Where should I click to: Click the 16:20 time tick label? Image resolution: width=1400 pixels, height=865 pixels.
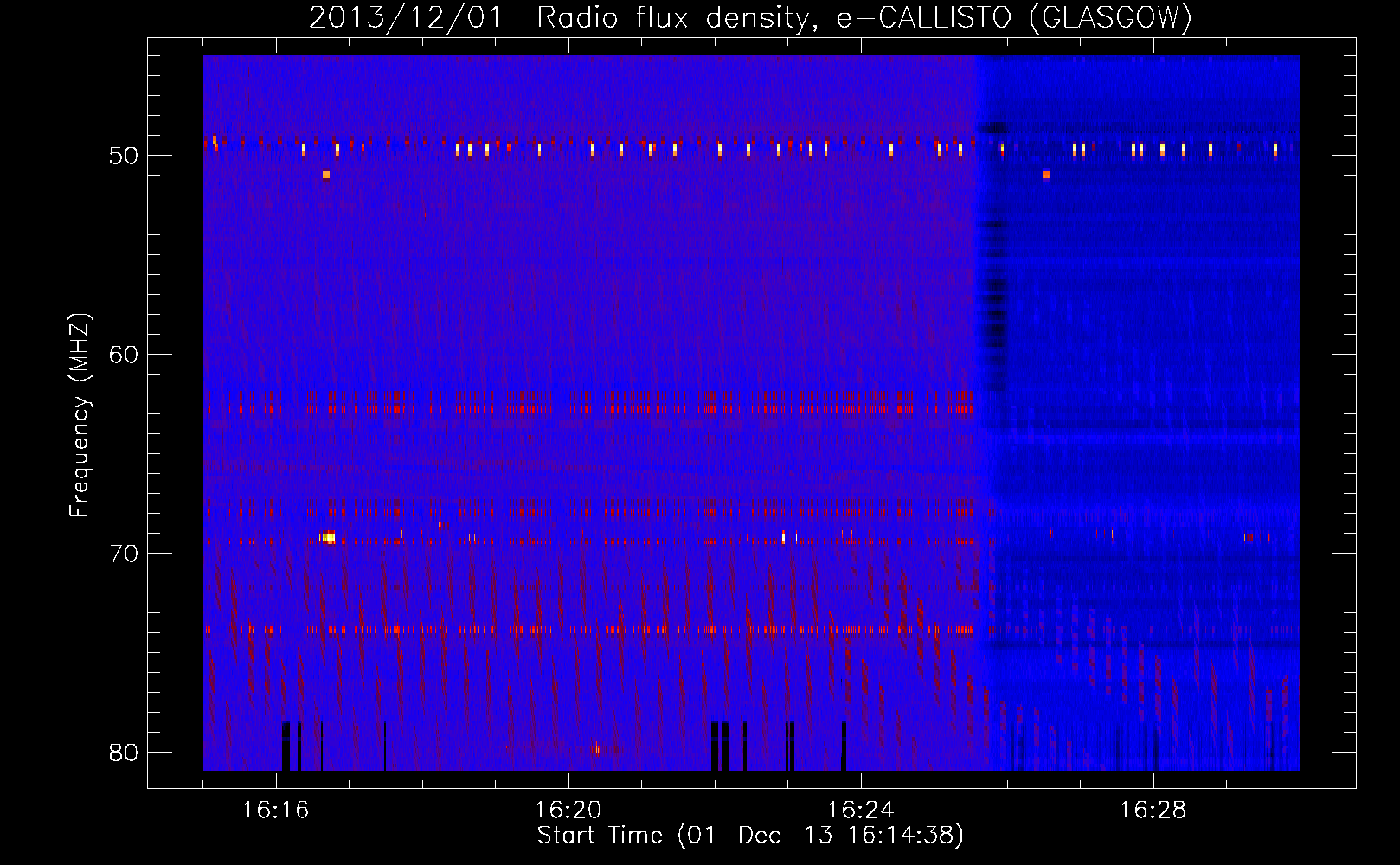(x=568, y=811)
